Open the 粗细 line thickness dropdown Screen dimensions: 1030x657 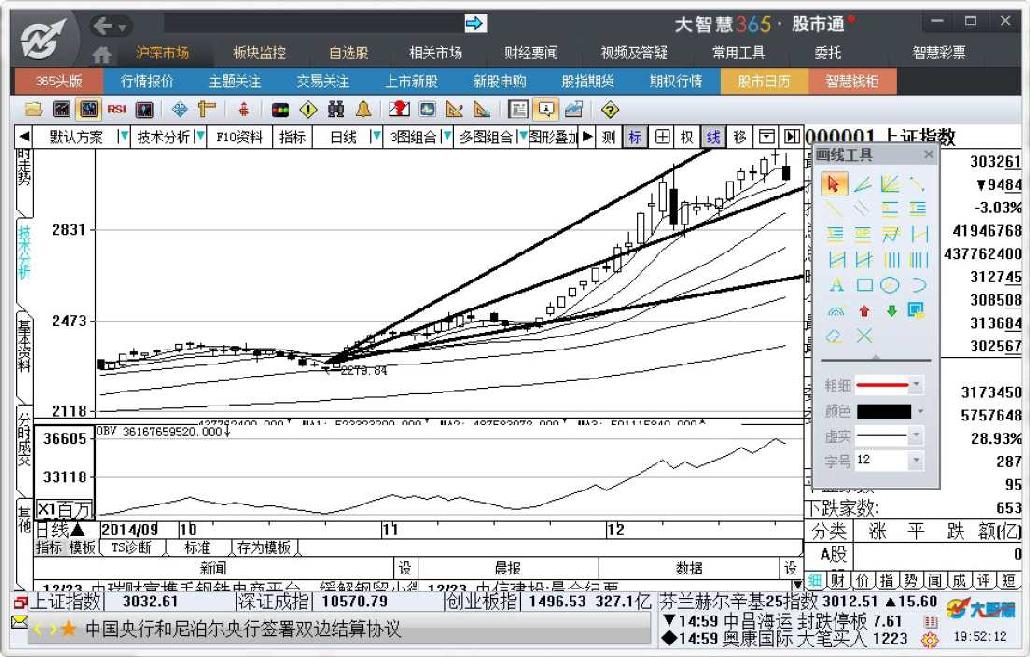pos(916,385)
